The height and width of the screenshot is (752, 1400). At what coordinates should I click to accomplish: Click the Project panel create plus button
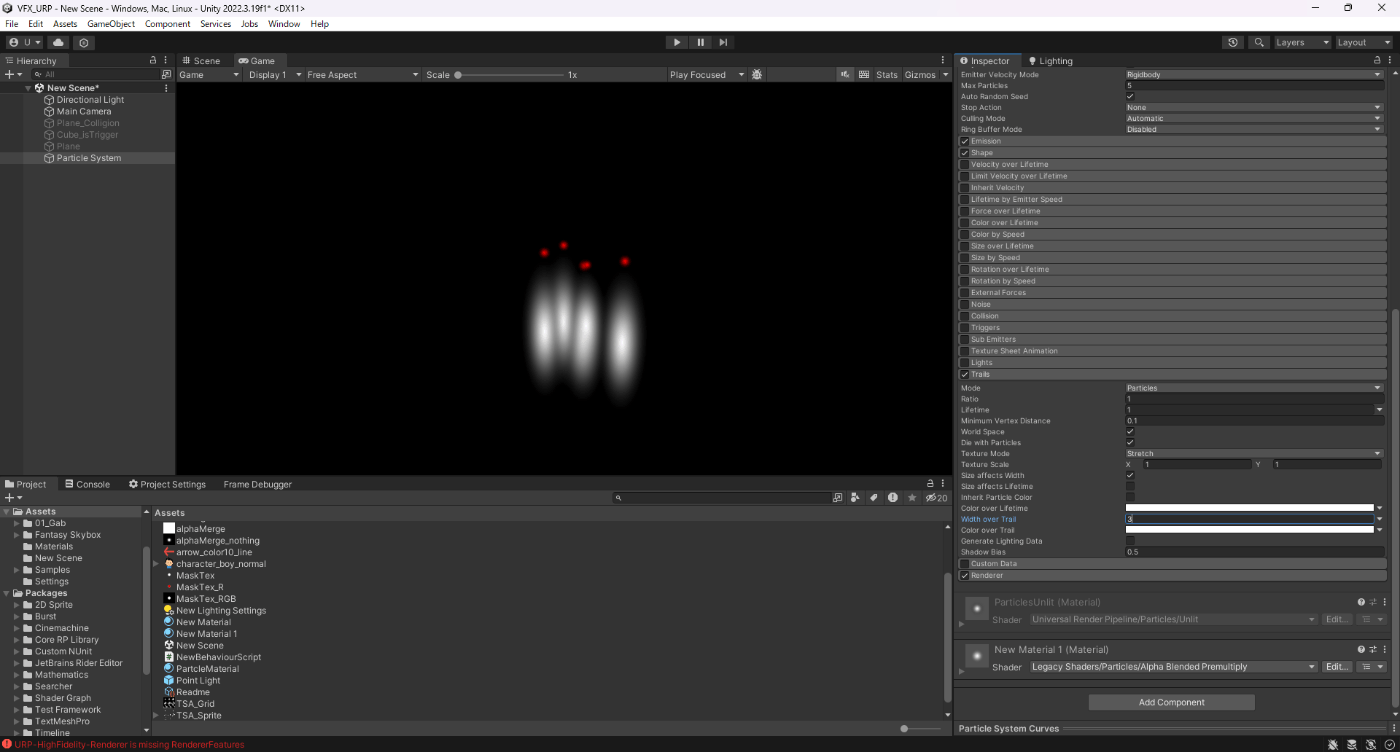(13, 497)
